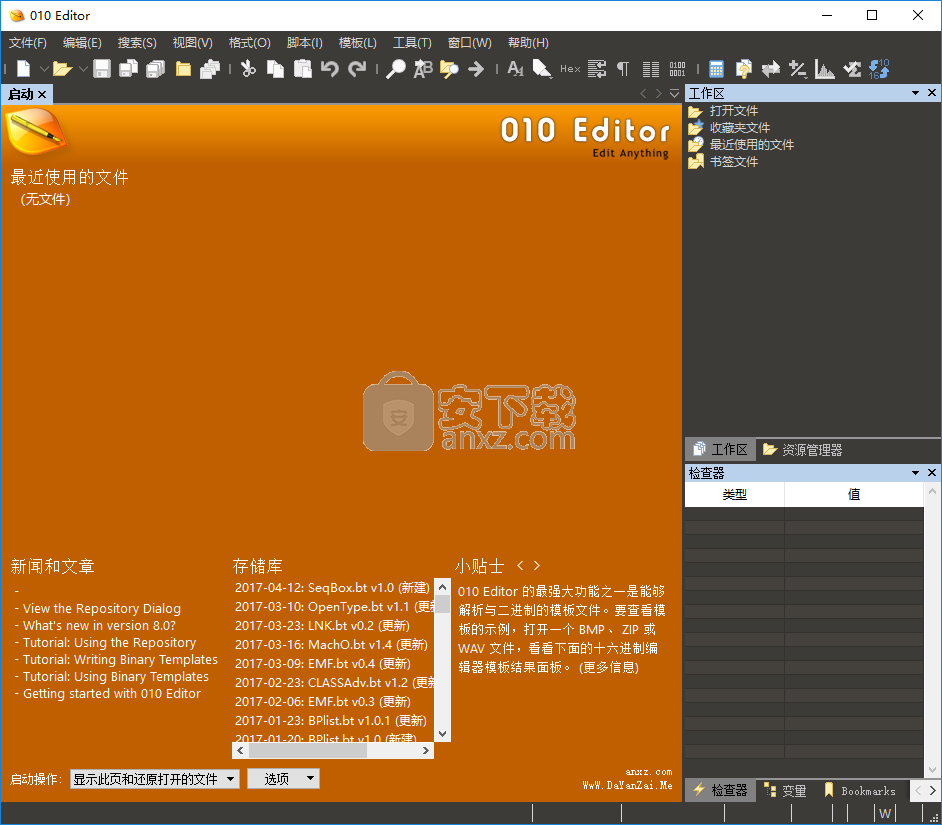This screenshot has height=825, width=942.
Task: Open View the Repository Dialog link
Action: [x=102, y=608]
